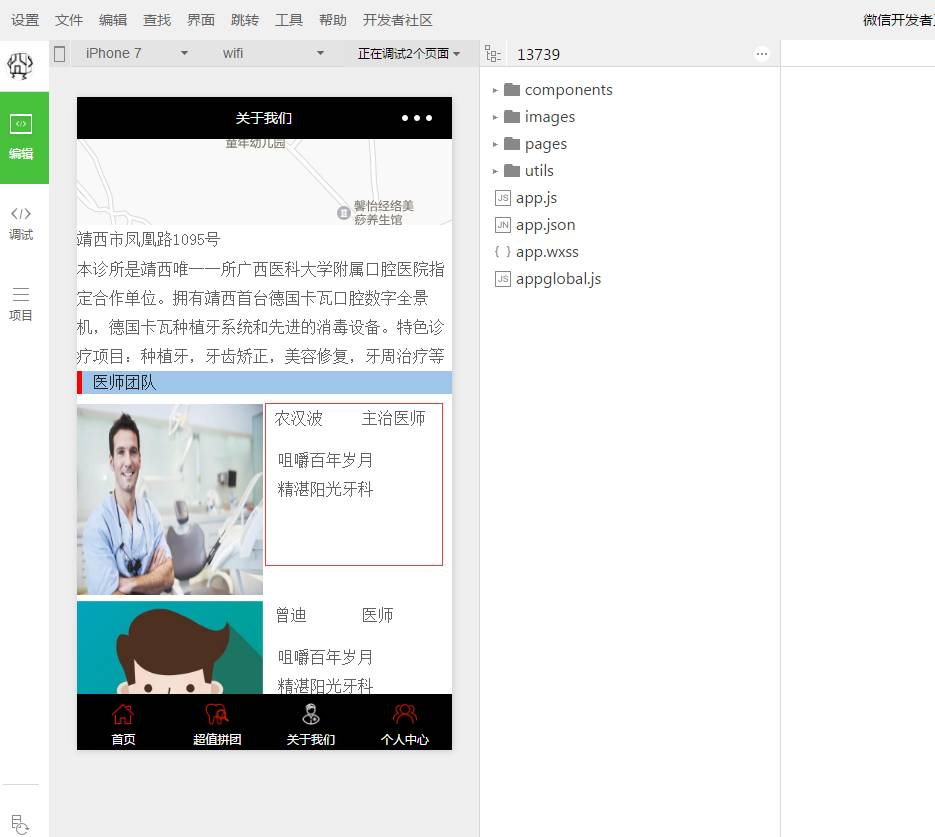
Task: Open the 工具 menu
Action: pyautogui.click(x=289, y=20)
